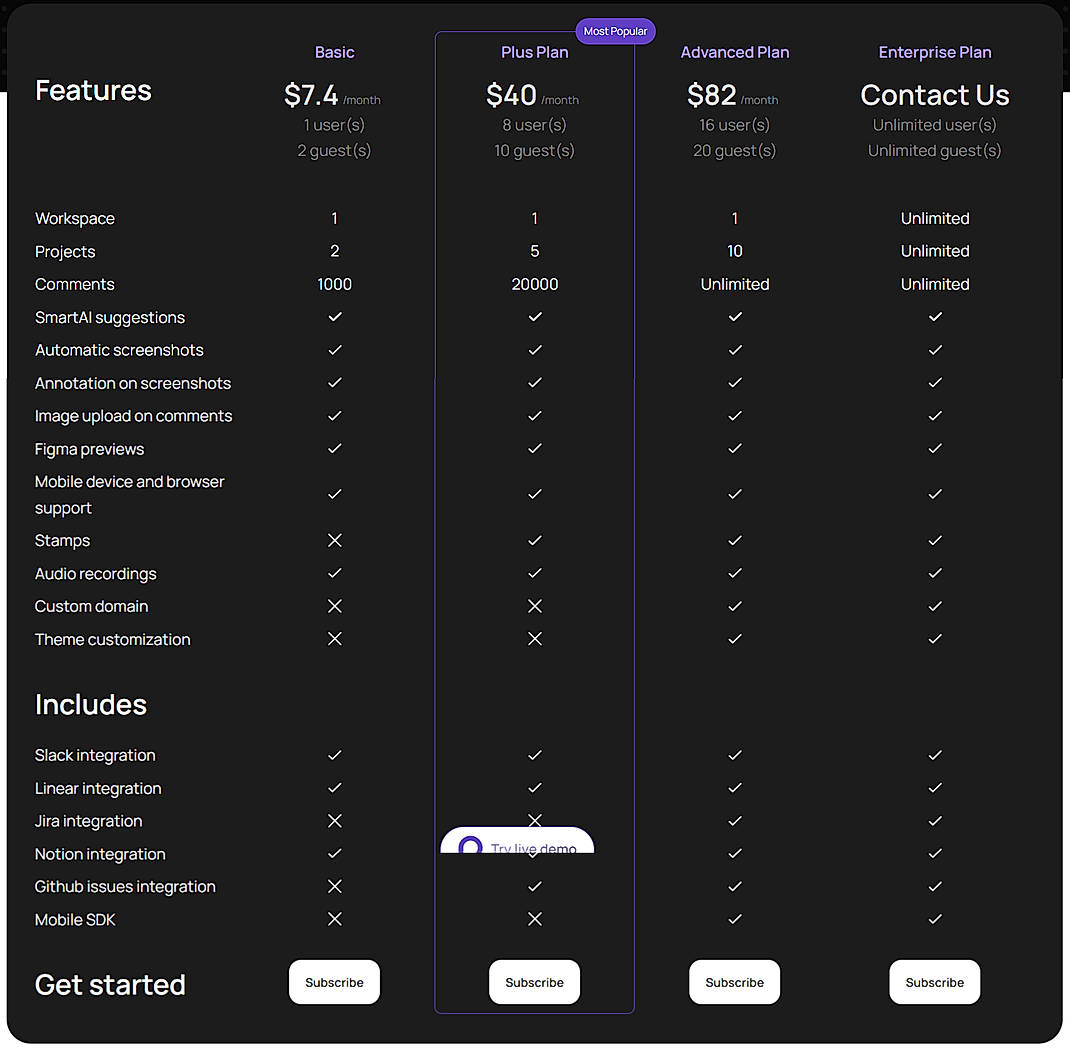The width and height of the screenshot is (1070, 1053).
Task: Click the $40 Plus Plan price
Action: 511,95
